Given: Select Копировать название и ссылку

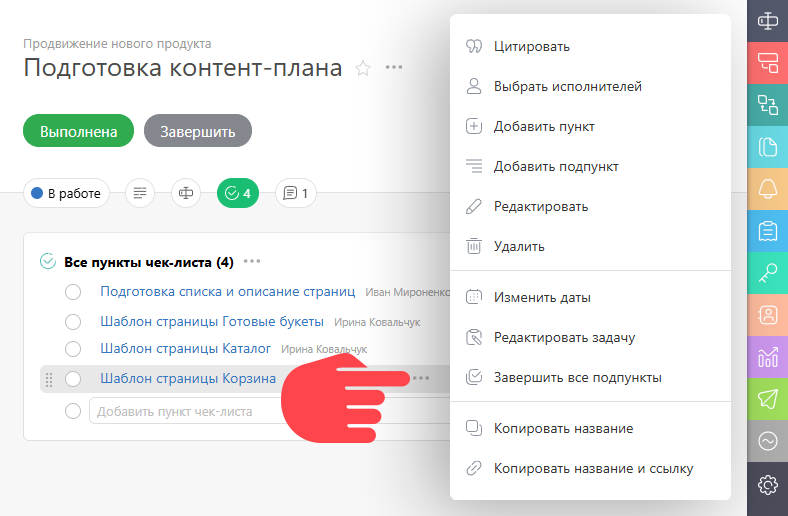Looking at the screenshot, I should click(590, 468).
